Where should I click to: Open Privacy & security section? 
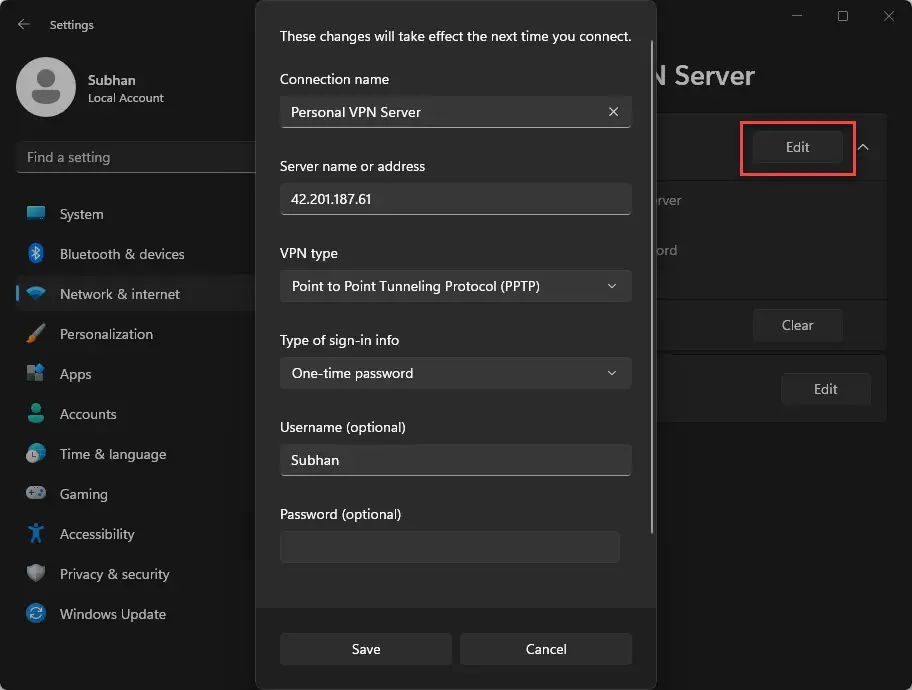click(114, 574)
